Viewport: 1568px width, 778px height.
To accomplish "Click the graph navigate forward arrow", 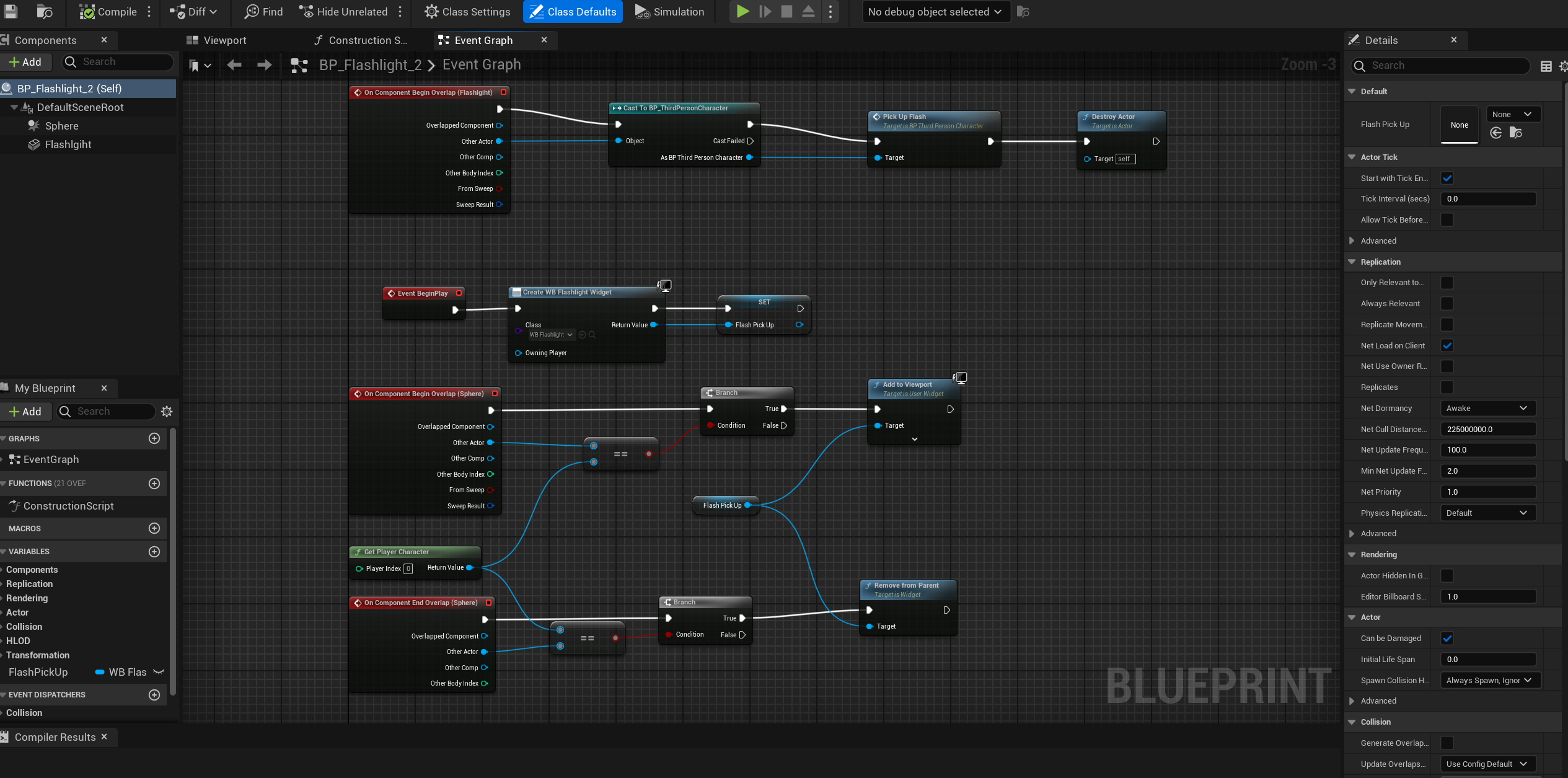I will pyautogui.click(x=265, y=64).
